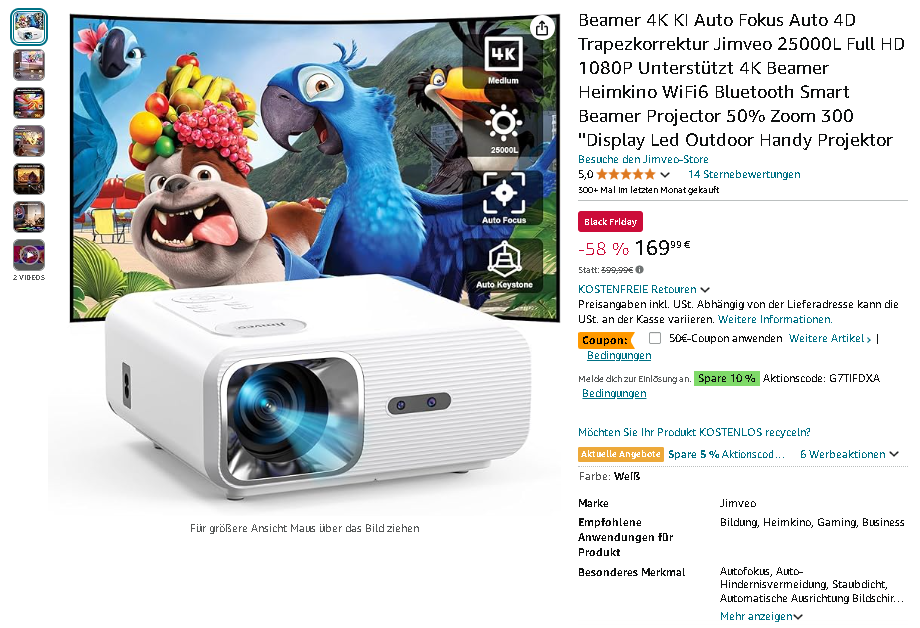Click the share icon on product image
This screenshot has height=628, width=920.
[542, 28]
